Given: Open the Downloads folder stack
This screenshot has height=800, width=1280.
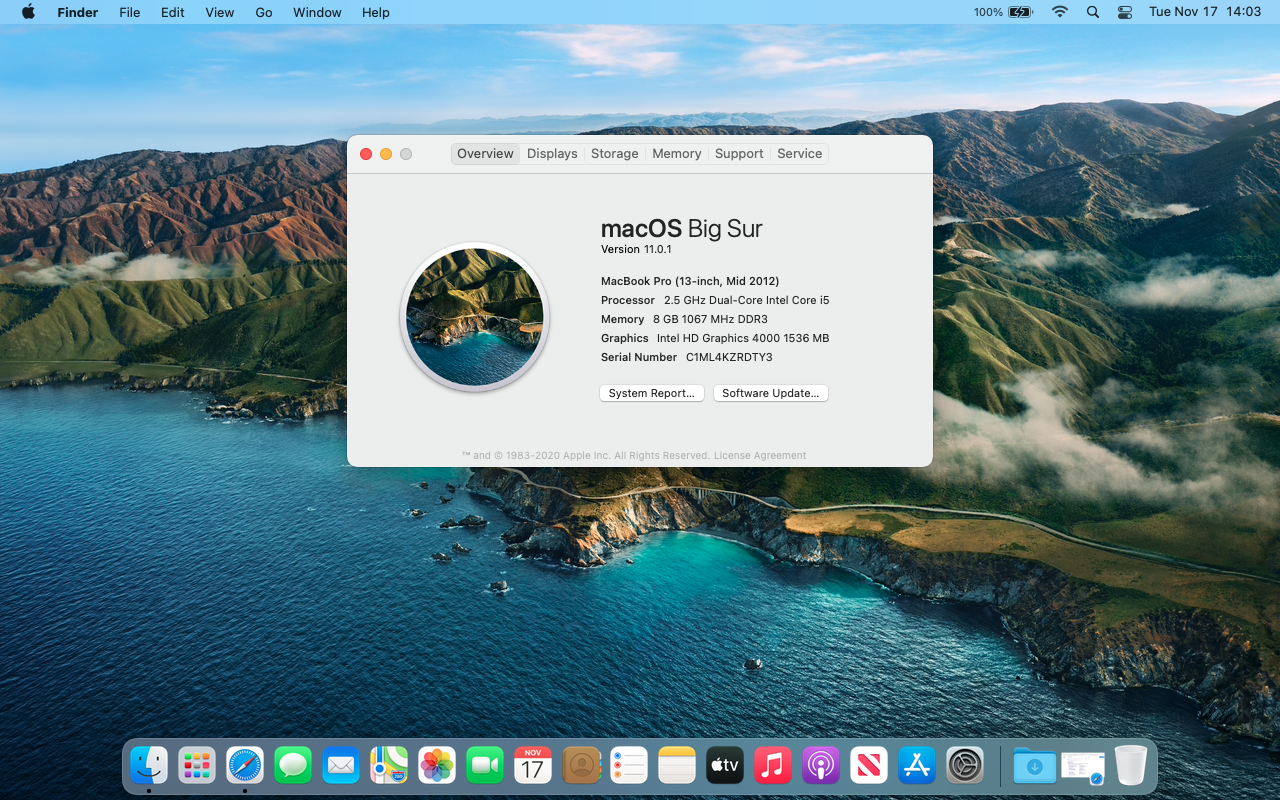Looking at the screenshot, I should click(x=1035, y=766).
